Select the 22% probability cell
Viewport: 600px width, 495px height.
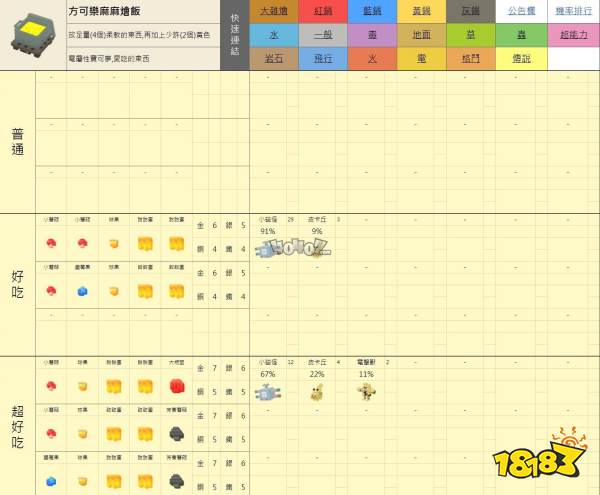(x=317, y=374)
